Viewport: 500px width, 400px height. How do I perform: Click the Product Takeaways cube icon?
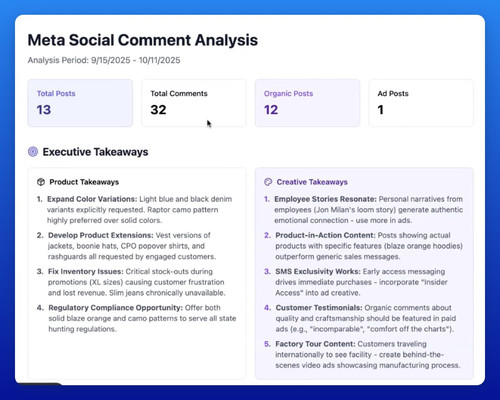(41, 182)
